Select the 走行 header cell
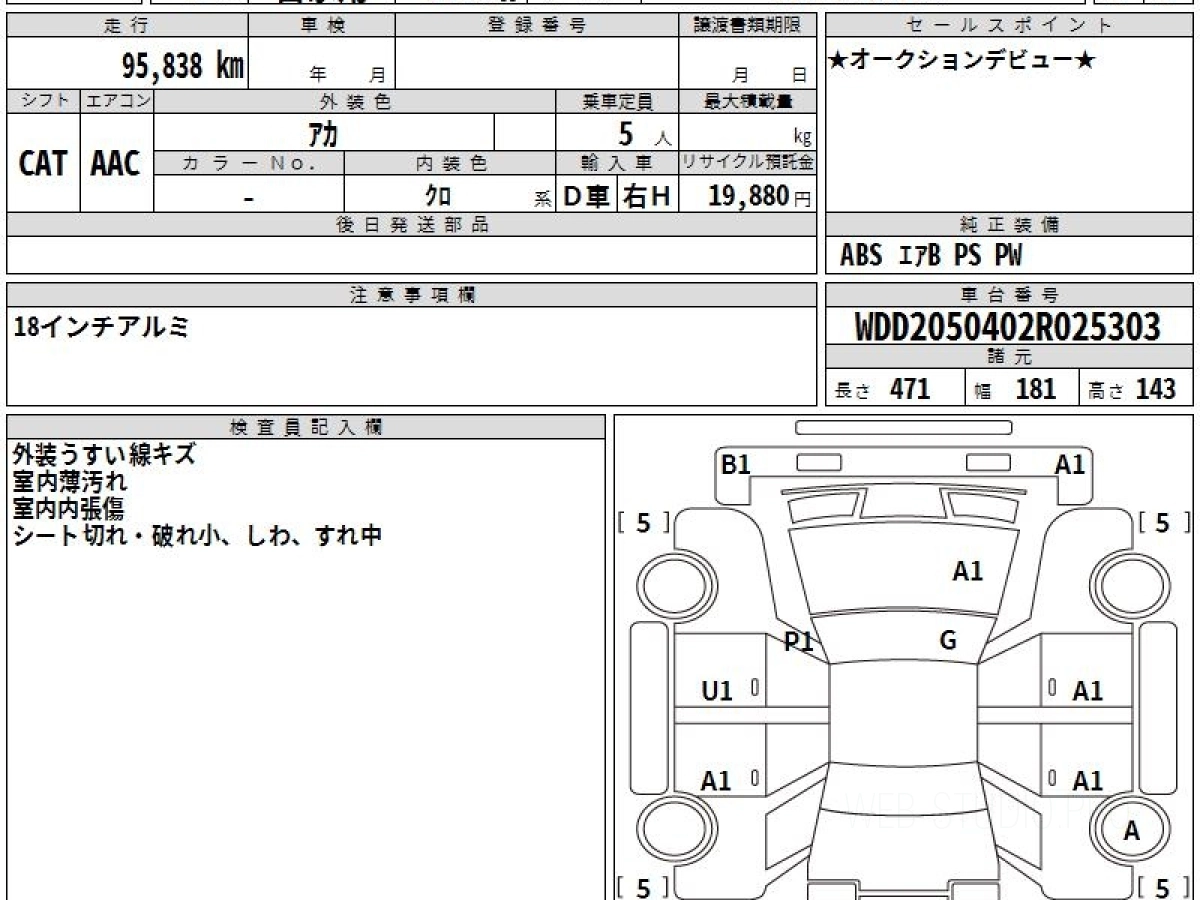 tap(126, 26)
